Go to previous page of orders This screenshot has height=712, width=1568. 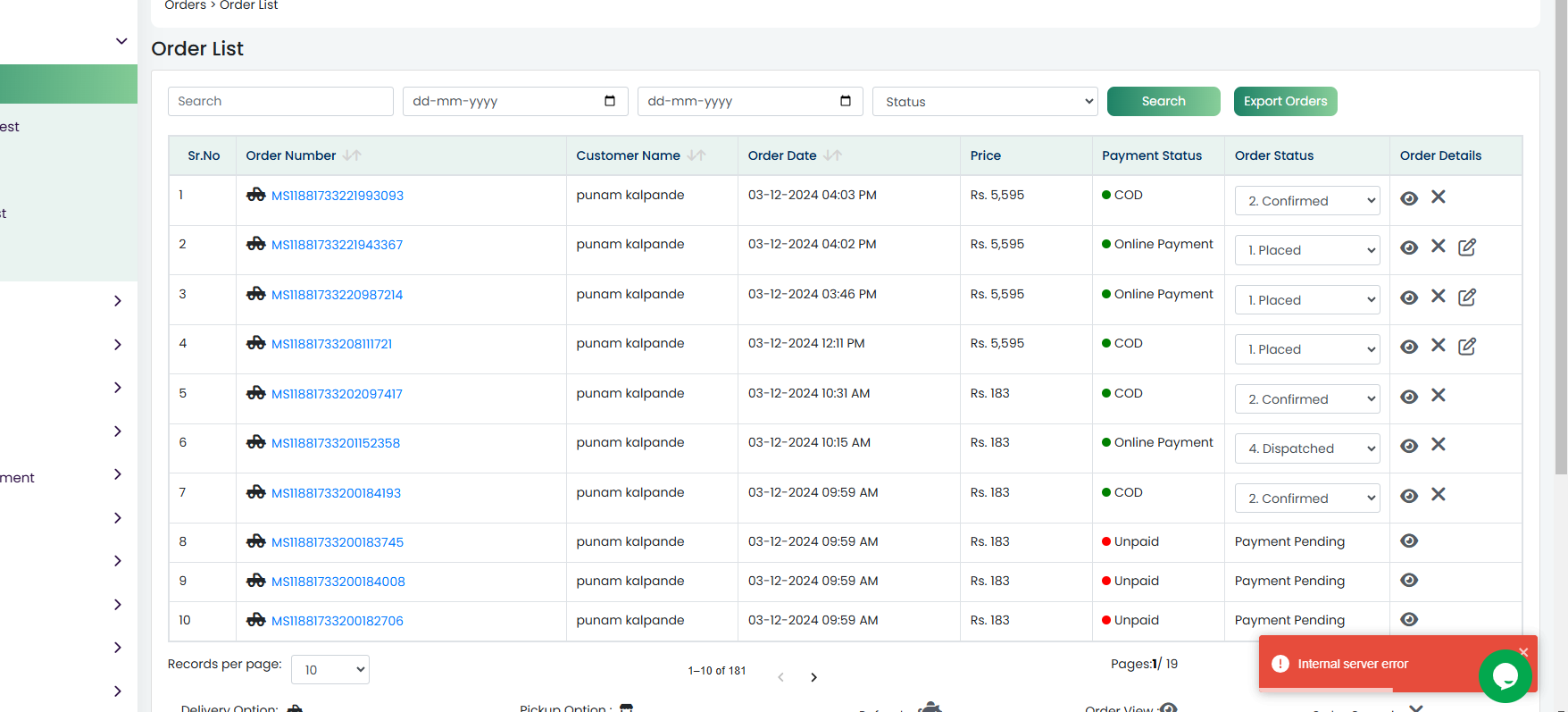tap(780, 677)
